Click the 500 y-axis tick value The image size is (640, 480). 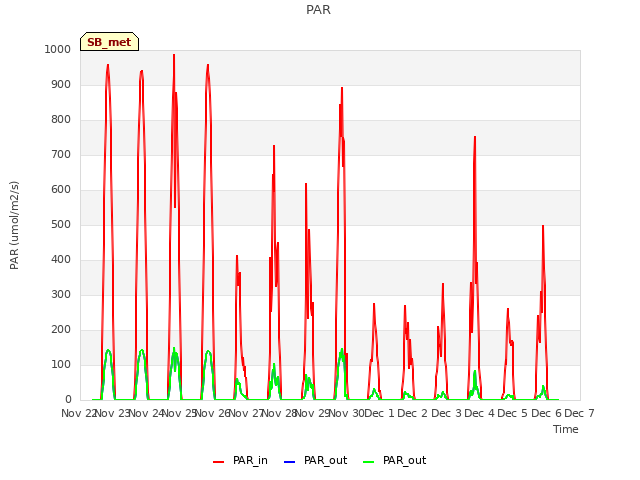tap(61, 224)
